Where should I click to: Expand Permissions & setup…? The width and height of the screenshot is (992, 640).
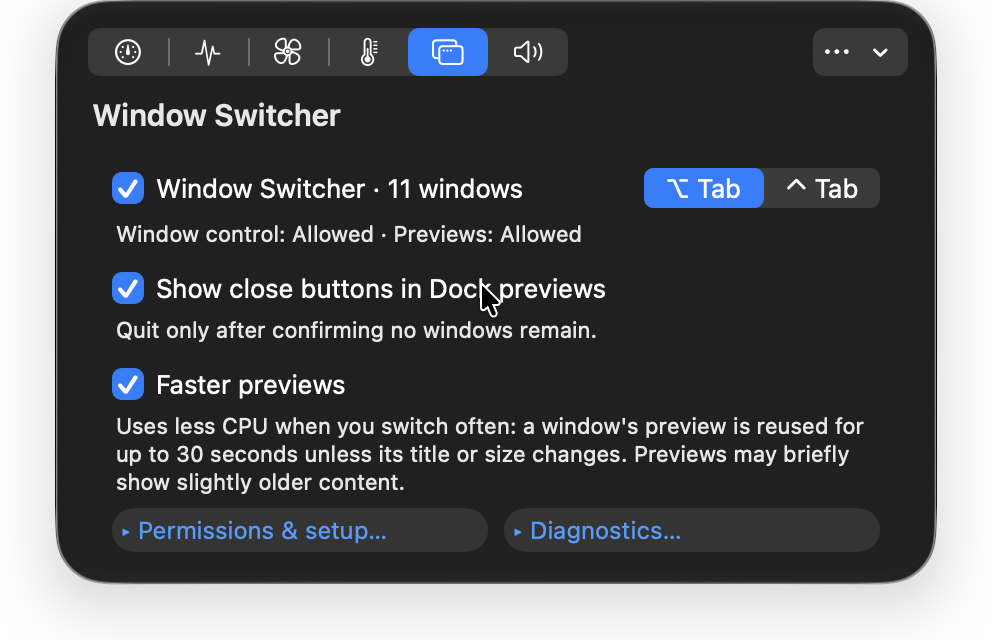(x=300, y=531)
